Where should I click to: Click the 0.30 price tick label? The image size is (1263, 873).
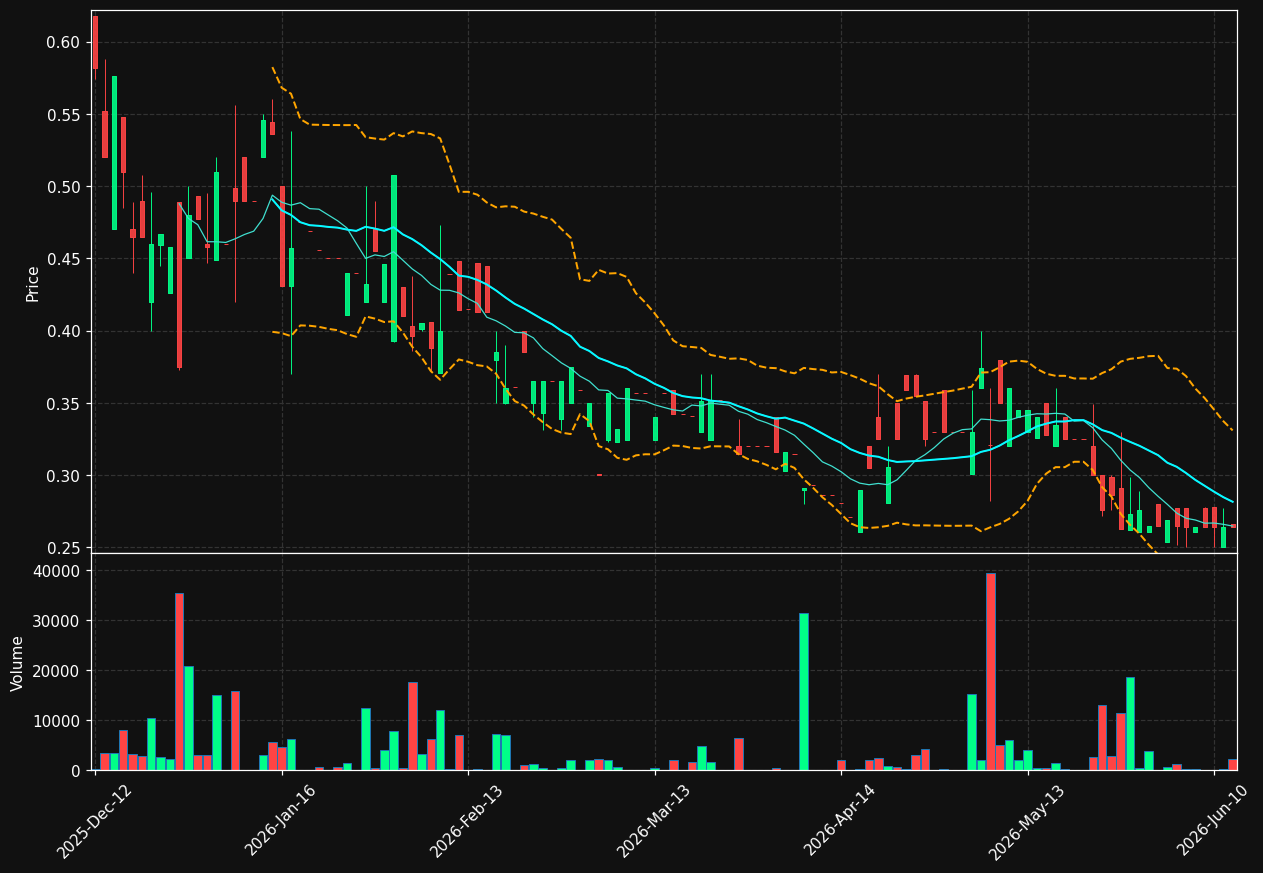pos(63,476)
